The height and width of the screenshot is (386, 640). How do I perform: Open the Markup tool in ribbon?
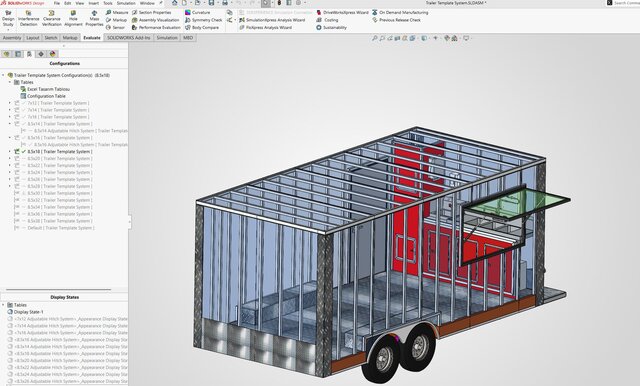pyautogui.click(x=116, y=20)
